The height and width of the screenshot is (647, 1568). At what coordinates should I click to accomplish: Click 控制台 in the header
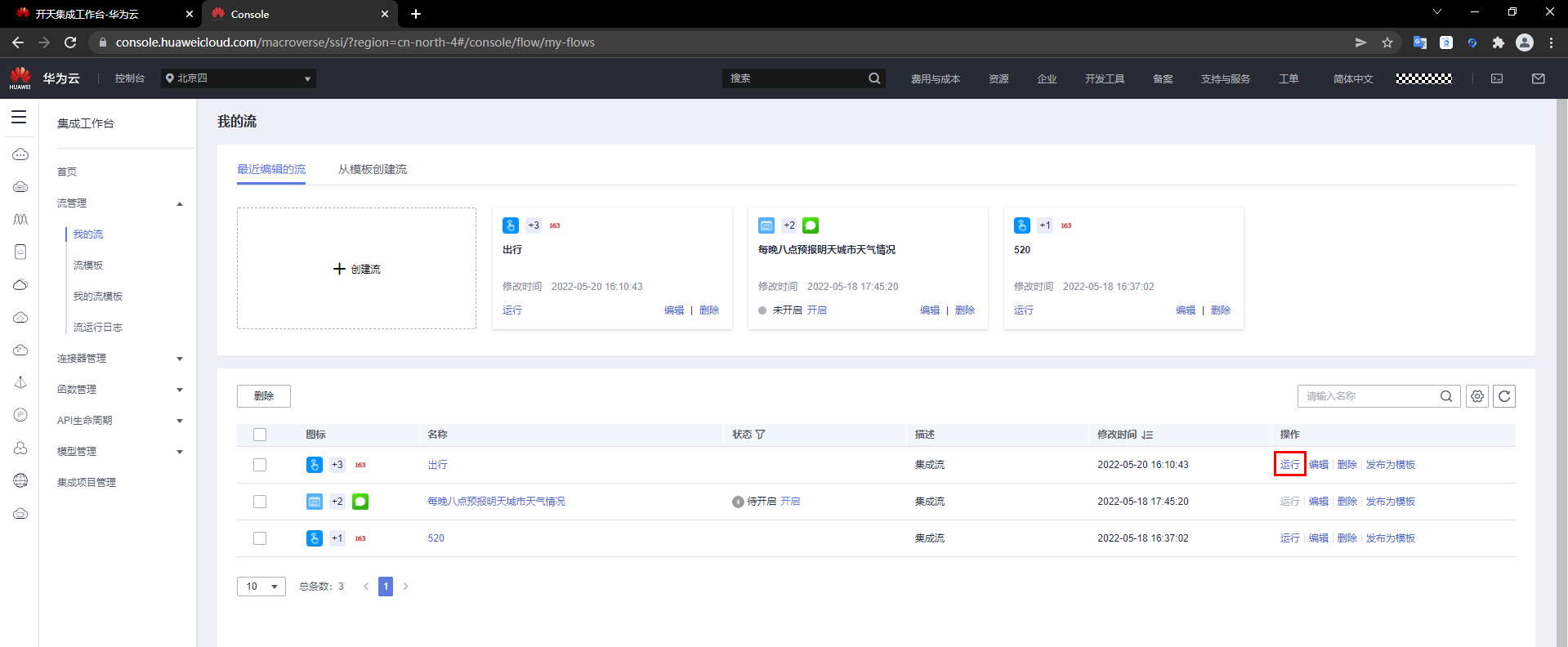tap(130, 78)
